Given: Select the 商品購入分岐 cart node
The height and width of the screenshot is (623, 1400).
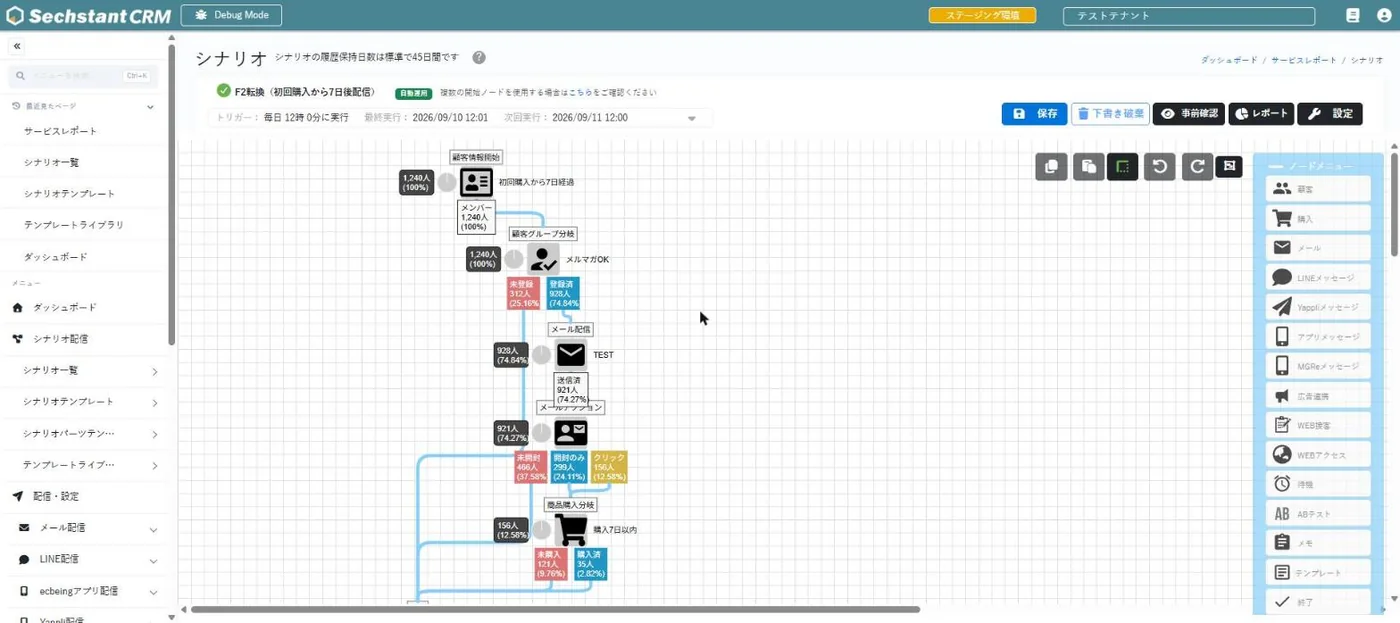Looking at the screenshot, I should click(571, 529).
